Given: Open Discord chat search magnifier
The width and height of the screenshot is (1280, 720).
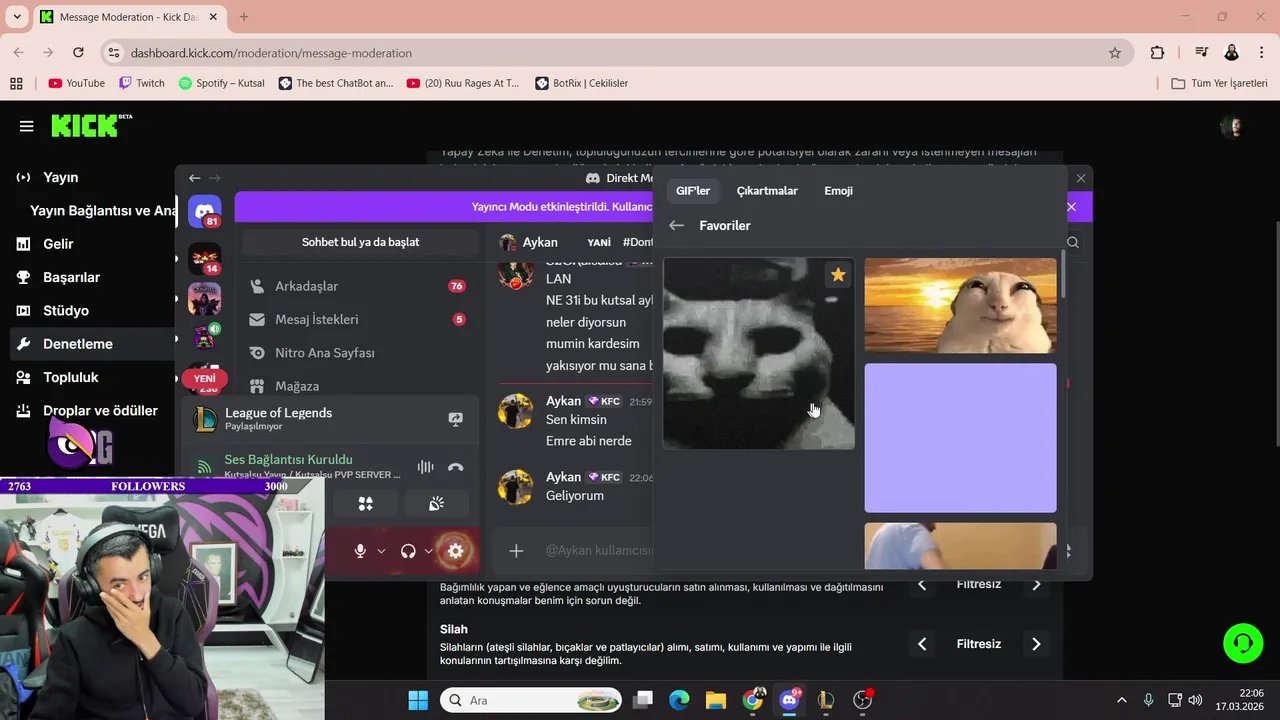Looking at the screenshot, I should (1073, 242).
